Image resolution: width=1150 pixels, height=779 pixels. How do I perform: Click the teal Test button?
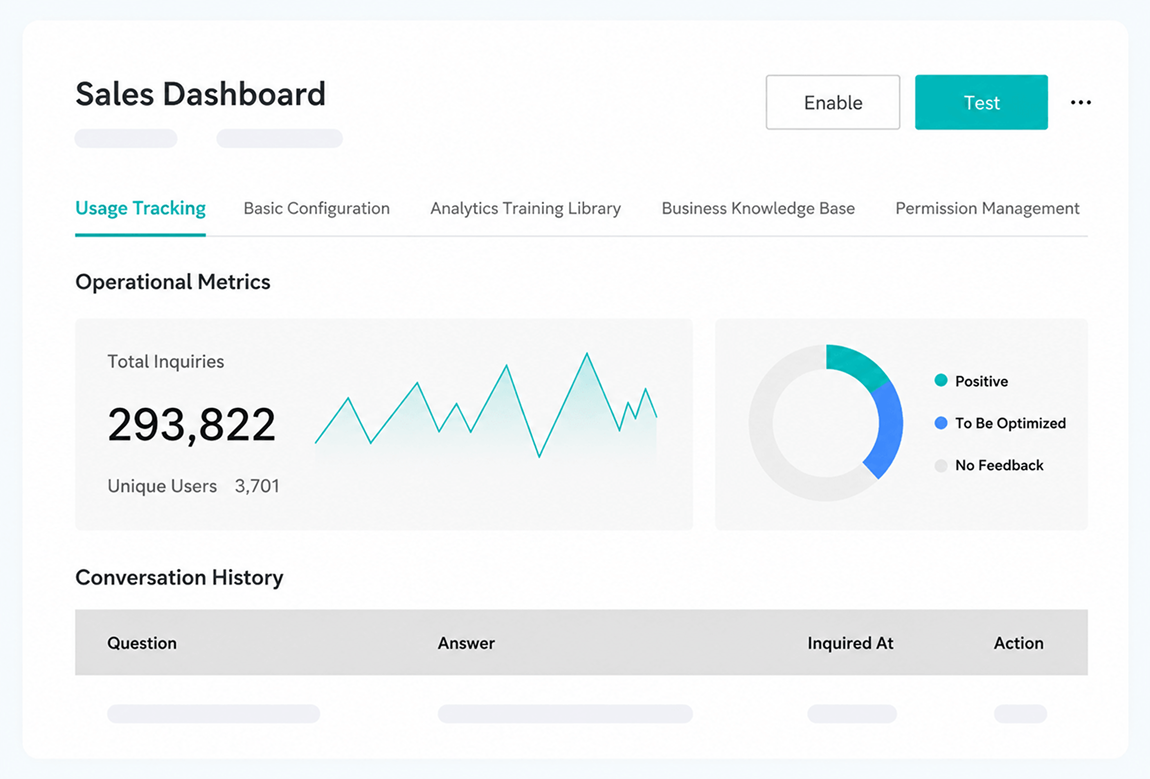click(981, 102)
